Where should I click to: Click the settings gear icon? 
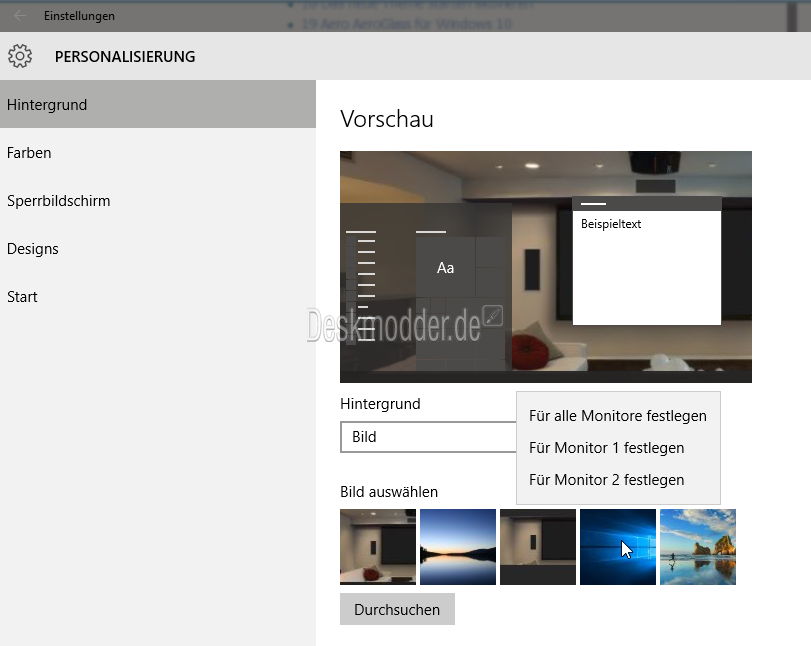tap(20, 56)
